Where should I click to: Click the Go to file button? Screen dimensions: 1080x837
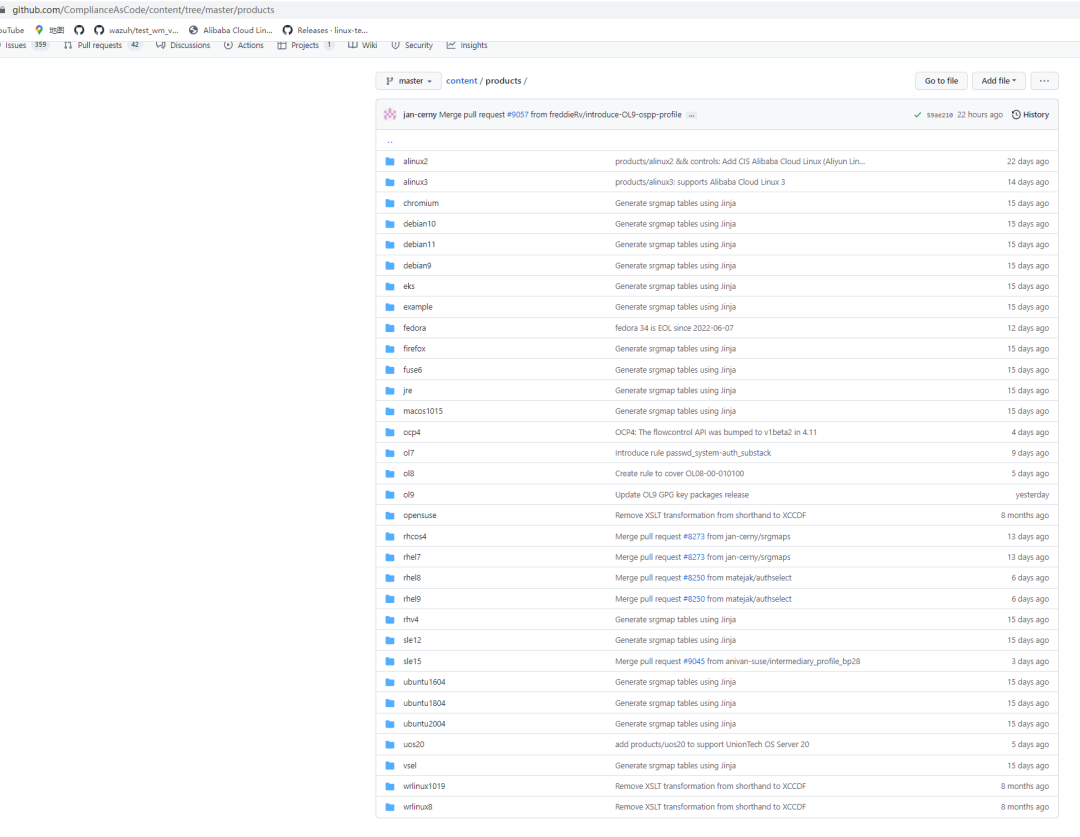pos(941,81)
